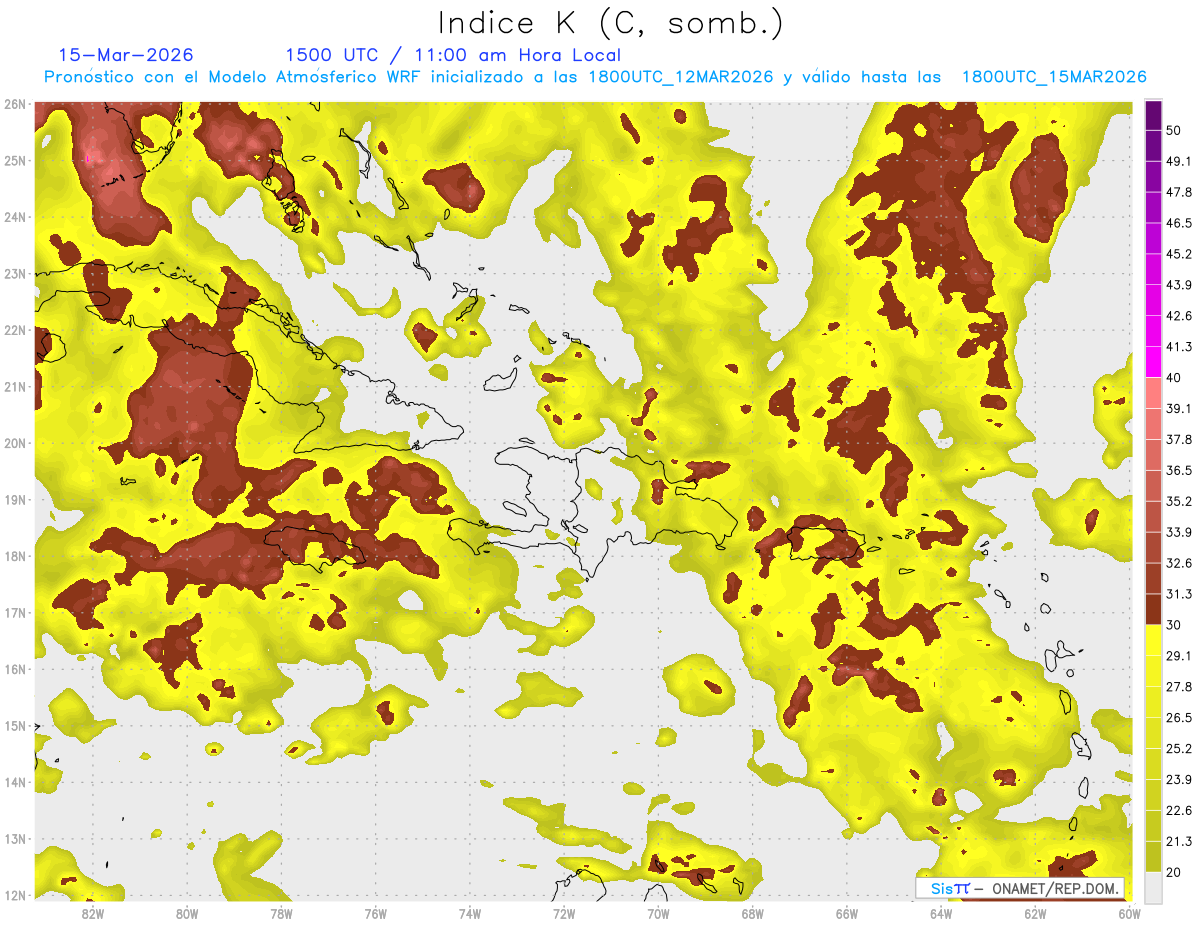Click the 78W longitude label
1200x927 pixels.
(x=281, y=913)
